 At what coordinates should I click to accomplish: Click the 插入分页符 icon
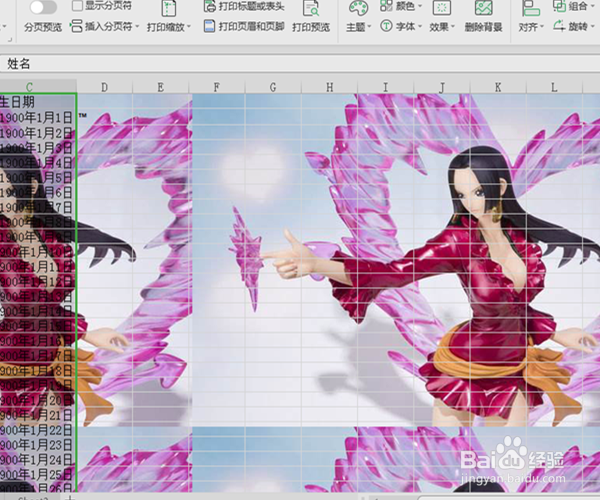coord(76,26)
